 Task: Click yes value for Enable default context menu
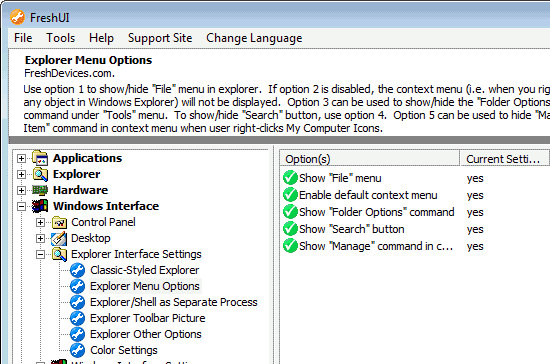pos(475,195)
